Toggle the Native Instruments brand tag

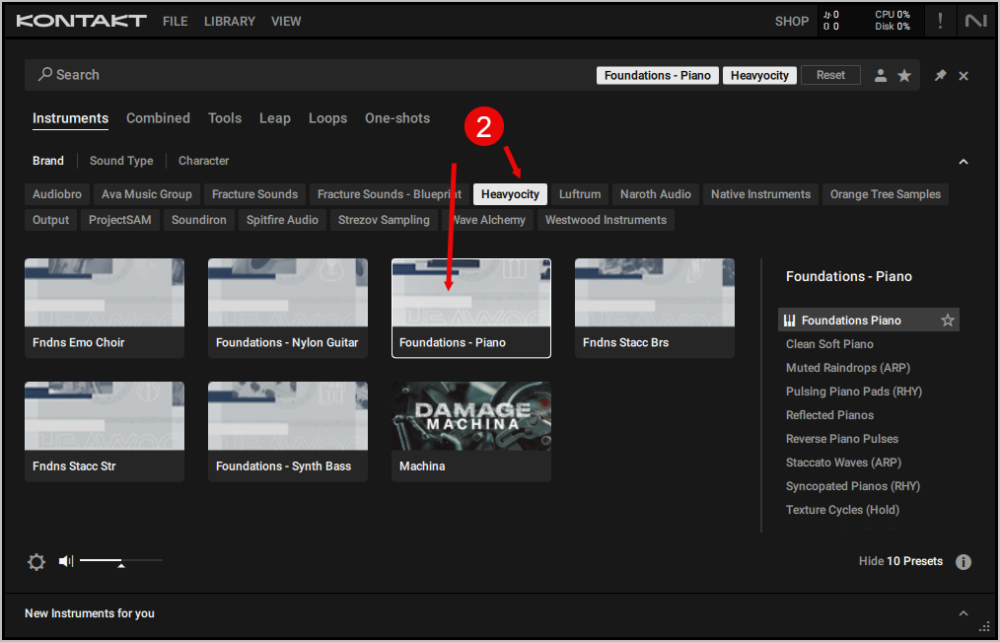761,194
